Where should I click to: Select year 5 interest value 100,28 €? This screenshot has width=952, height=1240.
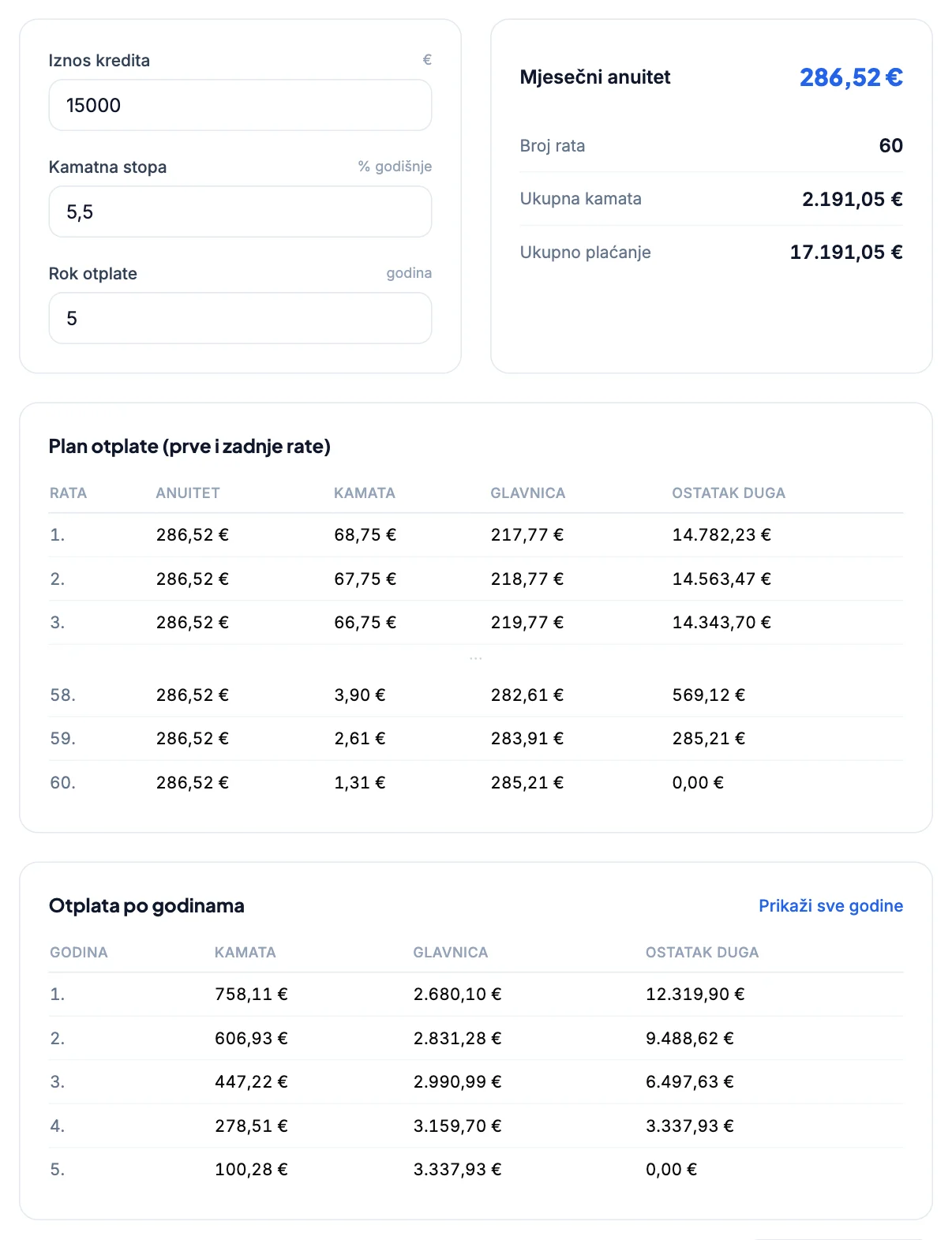[251, 1169]
